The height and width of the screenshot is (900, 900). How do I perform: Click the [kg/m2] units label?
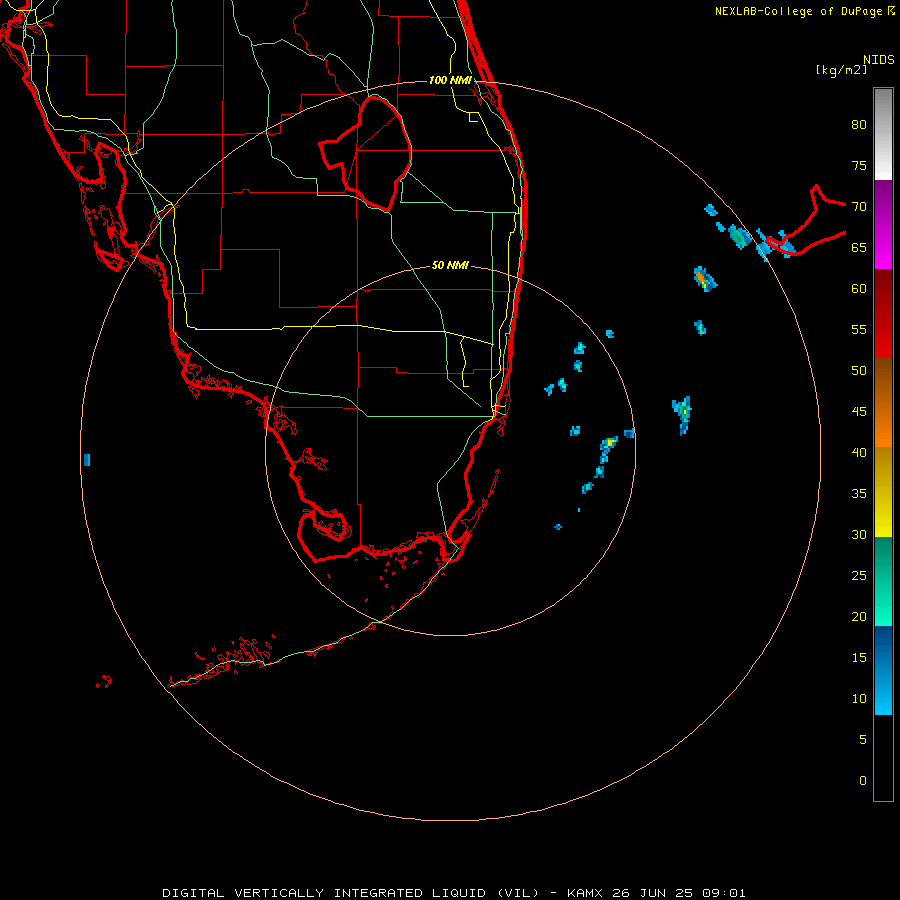point(841,70)
